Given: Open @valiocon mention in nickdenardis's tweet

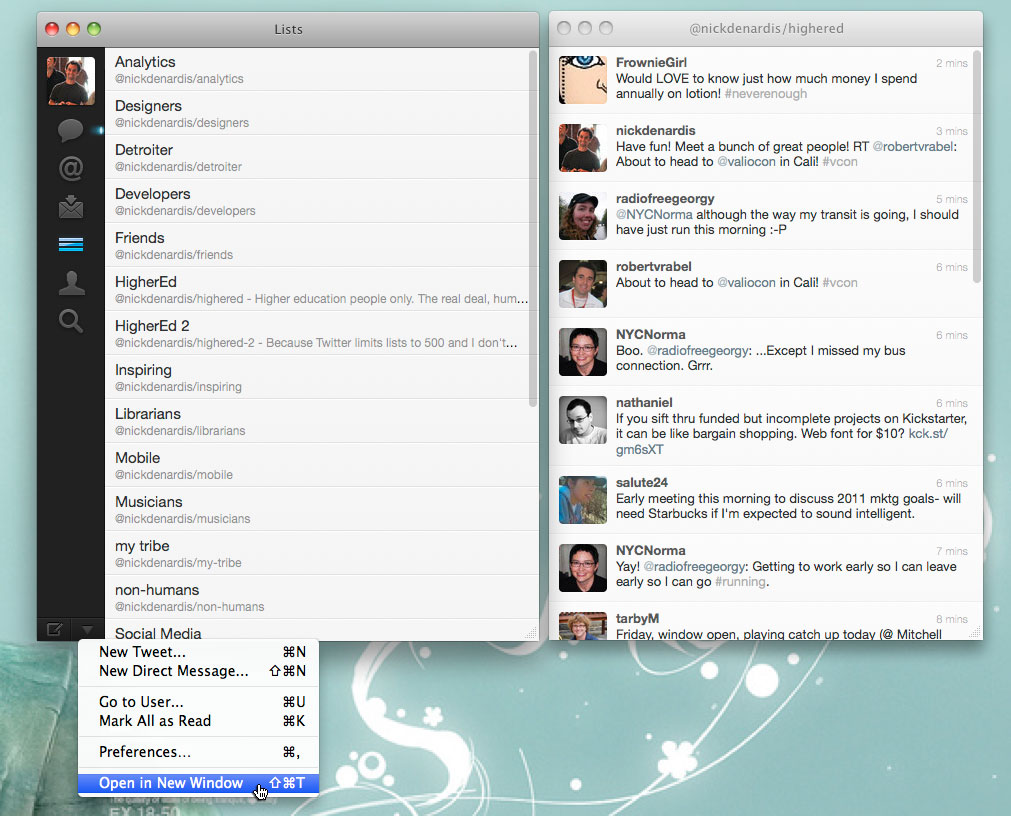Looking at the screenshot, I should click(747, 162).
